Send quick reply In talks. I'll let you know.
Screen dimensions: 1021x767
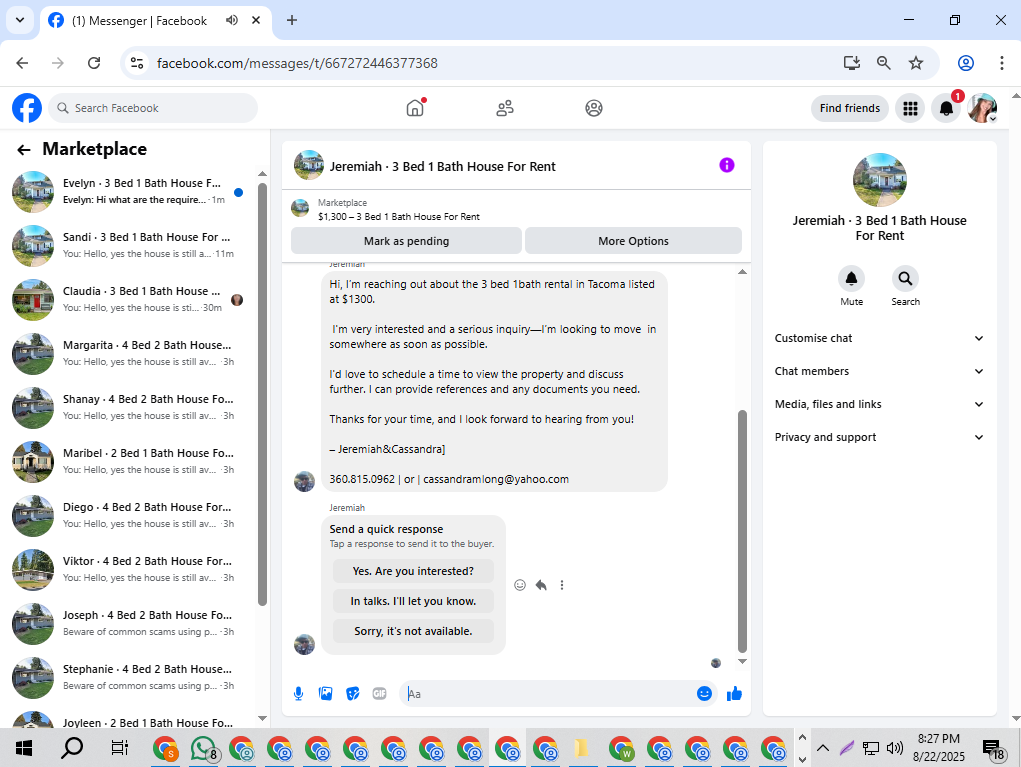coord(413,601)
